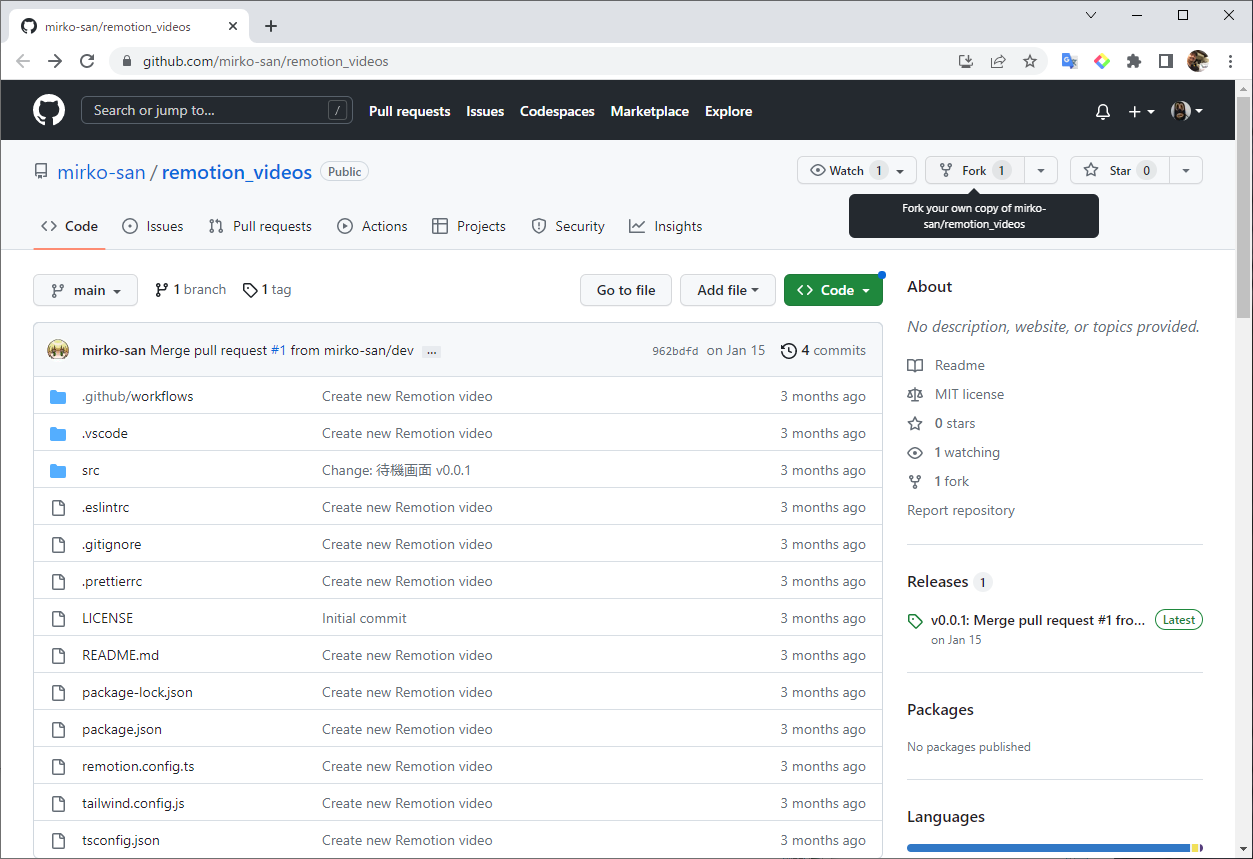Bookmark this page with the star icon
This screenshot has height=859, width=1253.
1030,61
